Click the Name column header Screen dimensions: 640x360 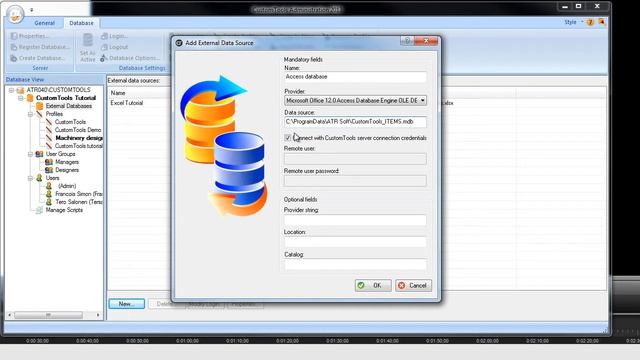pos(118,93)
